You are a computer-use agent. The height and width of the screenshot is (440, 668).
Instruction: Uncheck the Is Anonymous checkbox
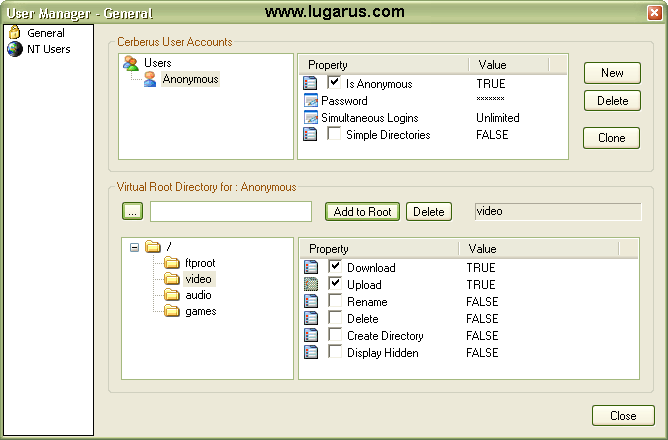[x=334, y=82]
